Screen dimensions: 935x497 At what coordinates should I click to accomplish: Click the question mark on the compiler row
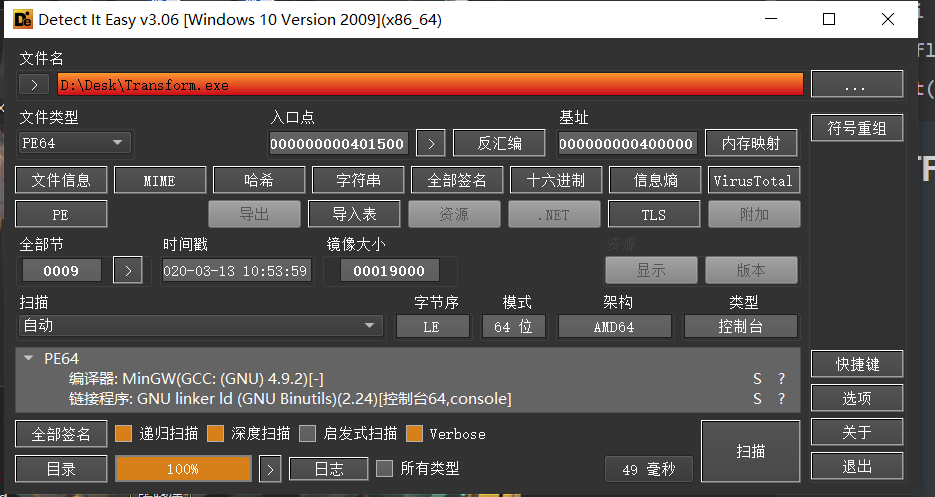point(781,379)
